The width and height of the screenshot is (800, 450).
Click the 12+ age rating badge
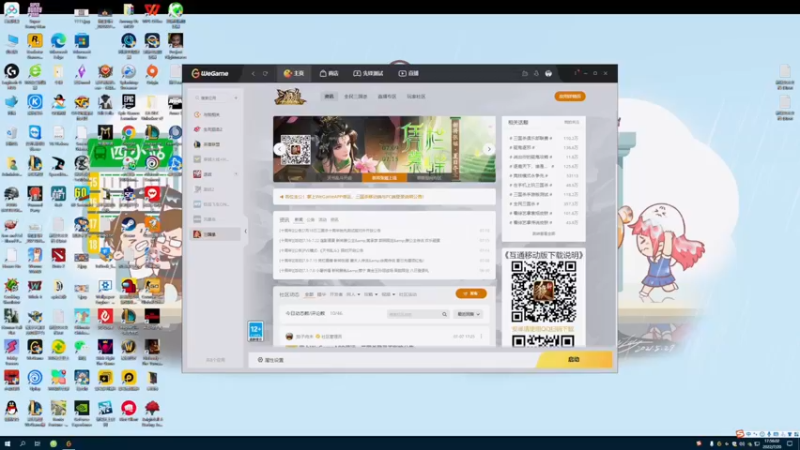point(256,331)
